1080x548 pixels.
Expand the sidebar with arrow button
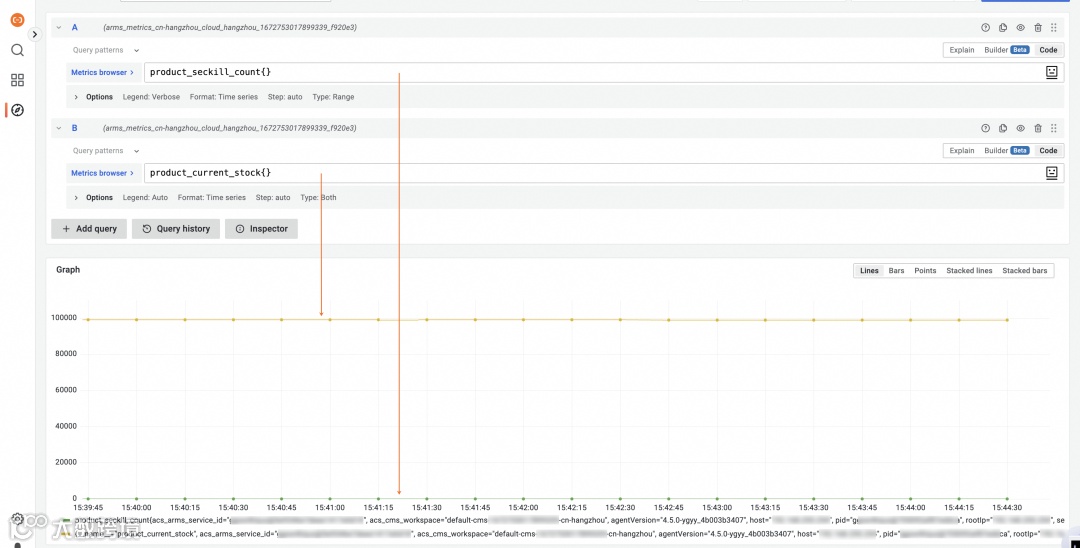click(x=34, y=34)
